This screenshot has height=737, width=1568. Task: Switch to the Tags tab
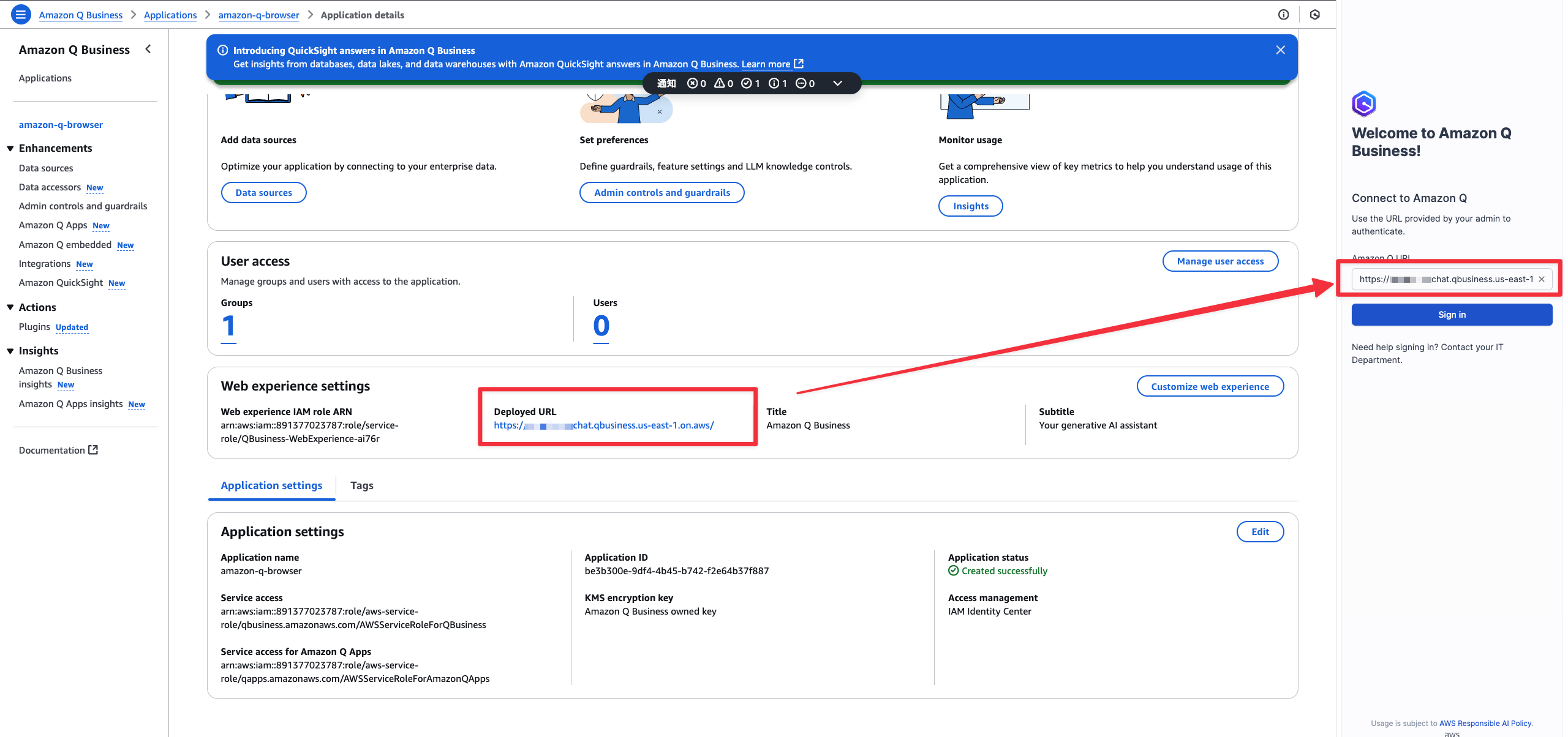(362, 485)
